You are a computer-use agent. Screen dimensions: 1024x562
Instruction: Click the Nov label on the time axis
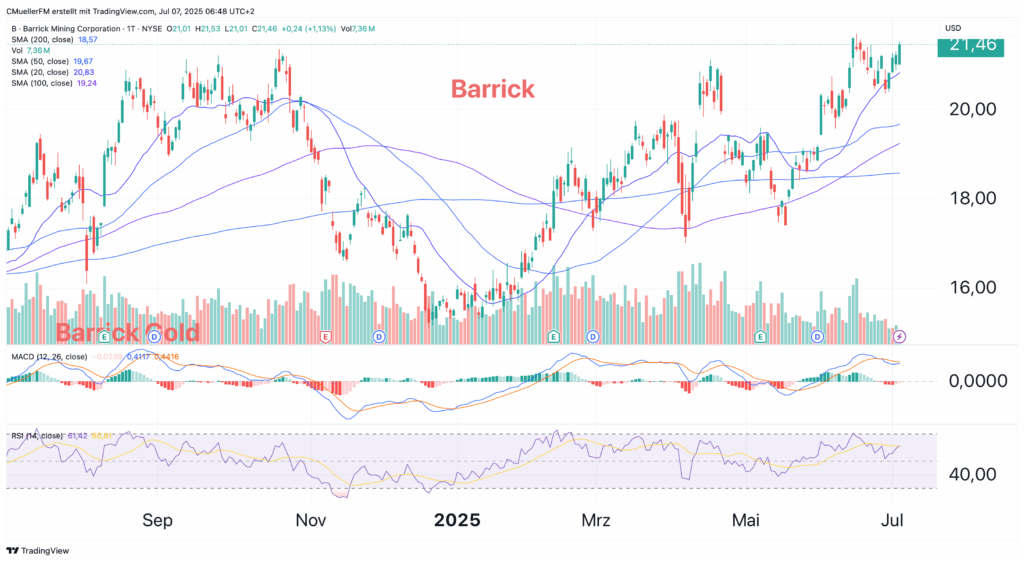click(311, 520)
